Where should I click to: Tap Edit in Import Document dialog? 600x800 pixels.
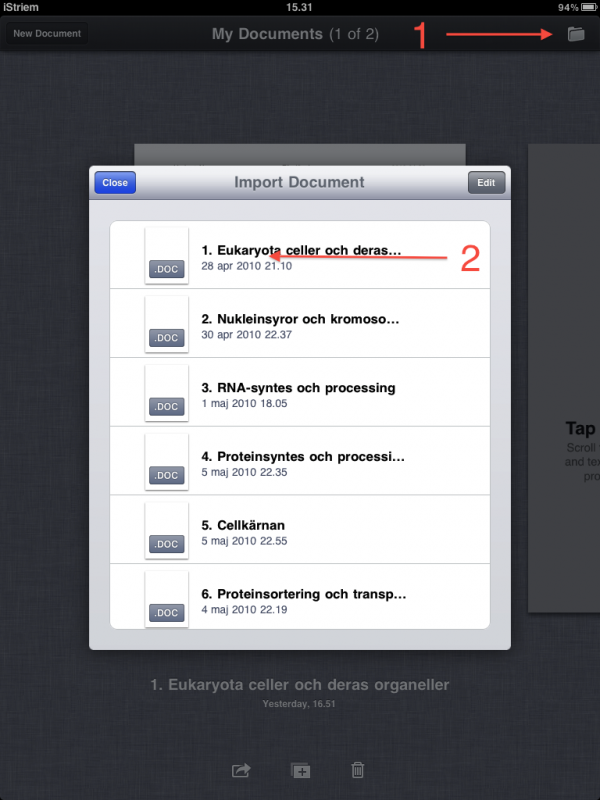(x=486, y=183)
